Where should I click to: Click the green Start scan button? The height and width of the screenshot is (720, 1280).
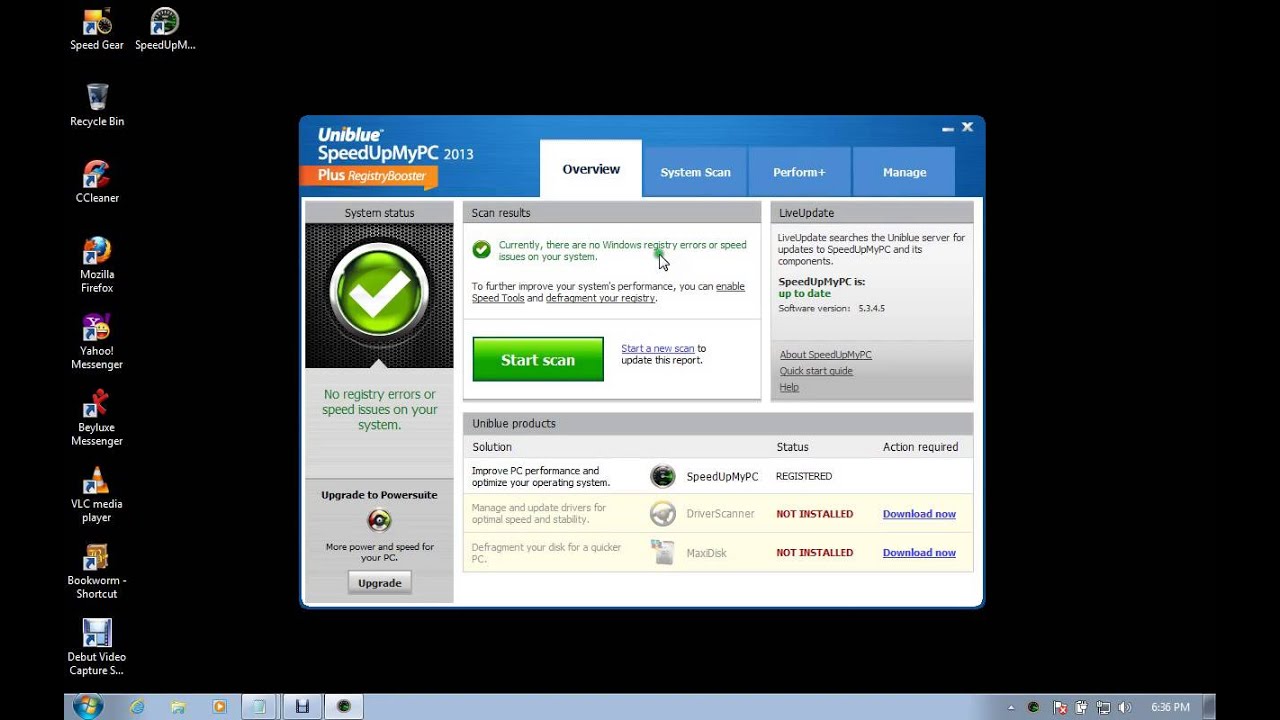click(x=538, y=359)
